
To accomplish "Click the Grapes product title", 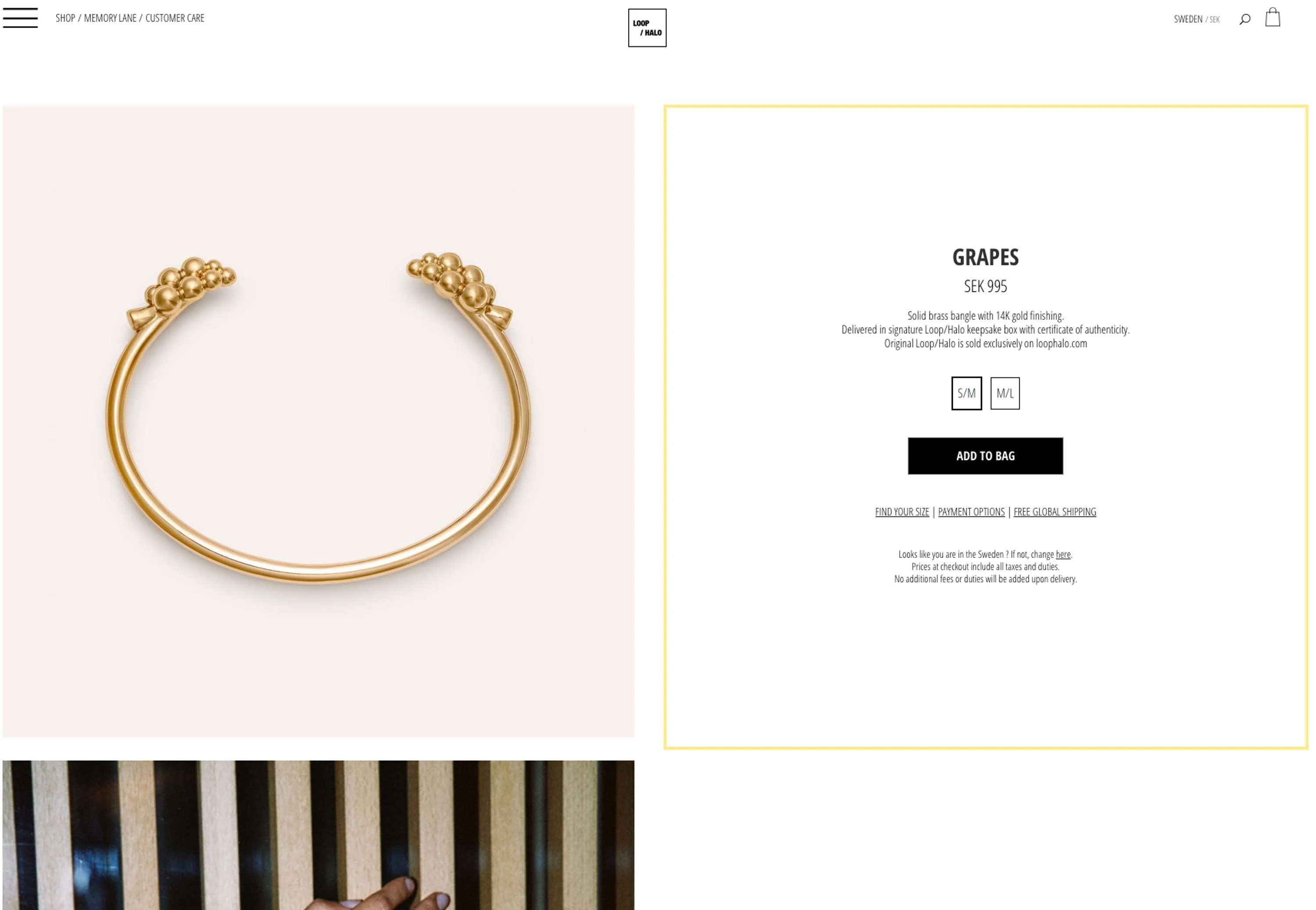I will pos(985,257).
